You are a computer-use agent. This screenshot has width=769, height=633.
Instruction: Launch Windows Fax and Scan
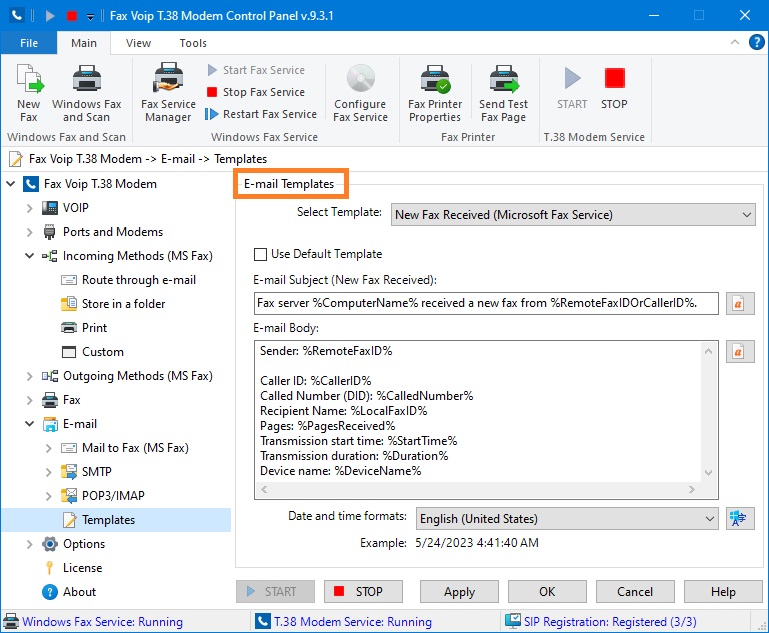tap(87, 93)
